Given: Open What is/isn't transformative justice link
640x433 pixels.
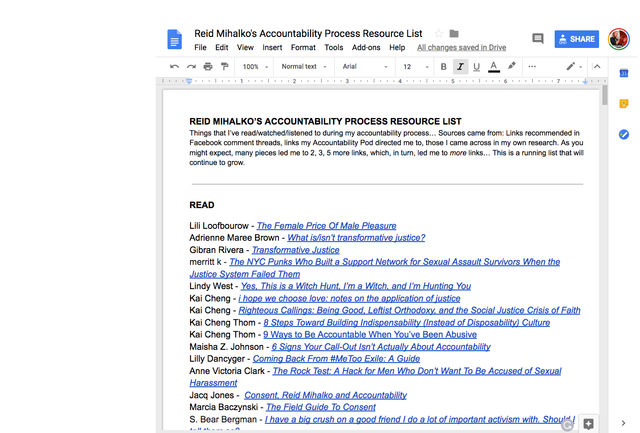Looking at the screenshot, I should (356, 238).
